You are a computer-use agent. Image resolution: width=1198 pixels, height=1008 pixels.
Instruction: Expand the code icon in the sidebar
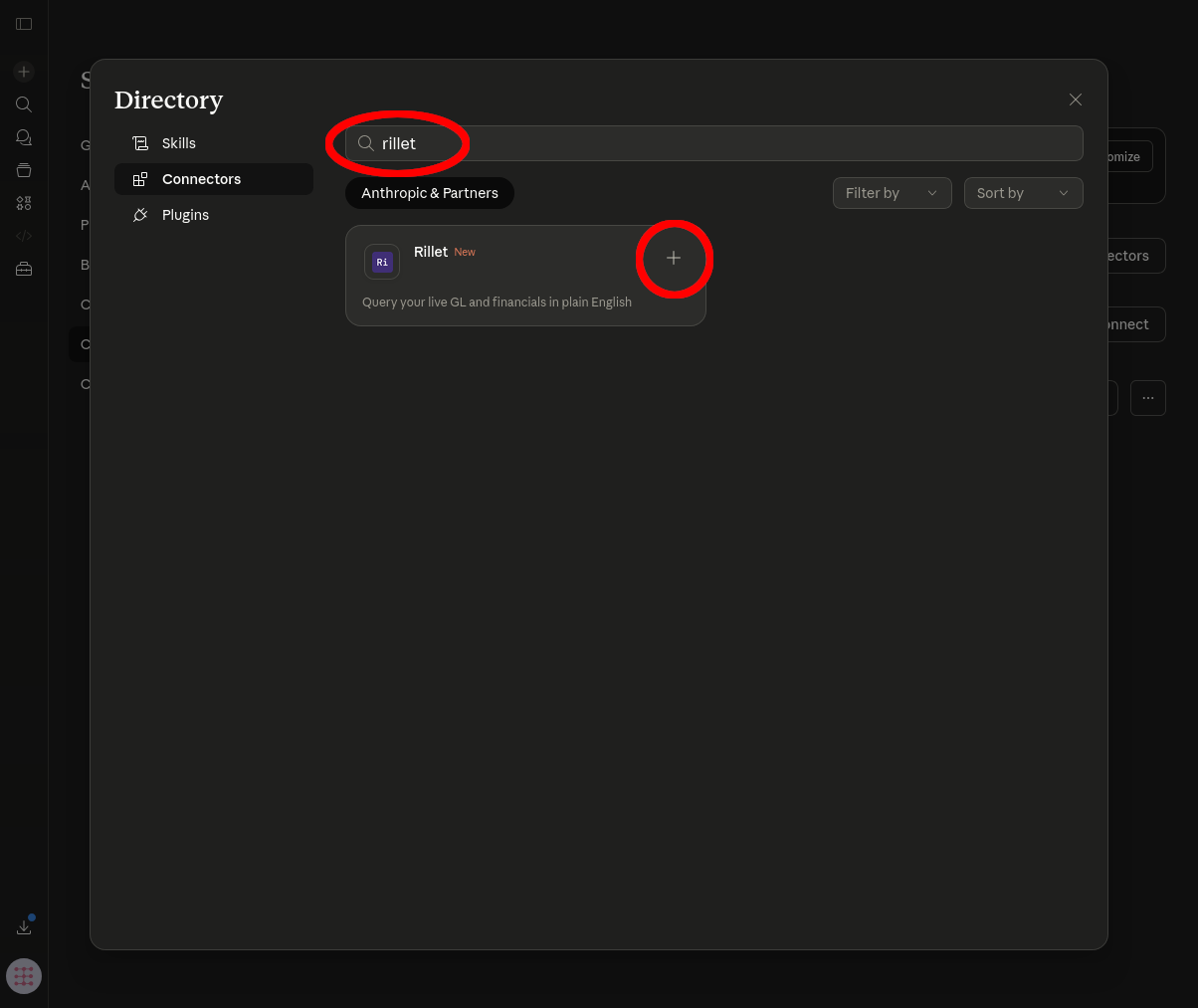(24, 236)
